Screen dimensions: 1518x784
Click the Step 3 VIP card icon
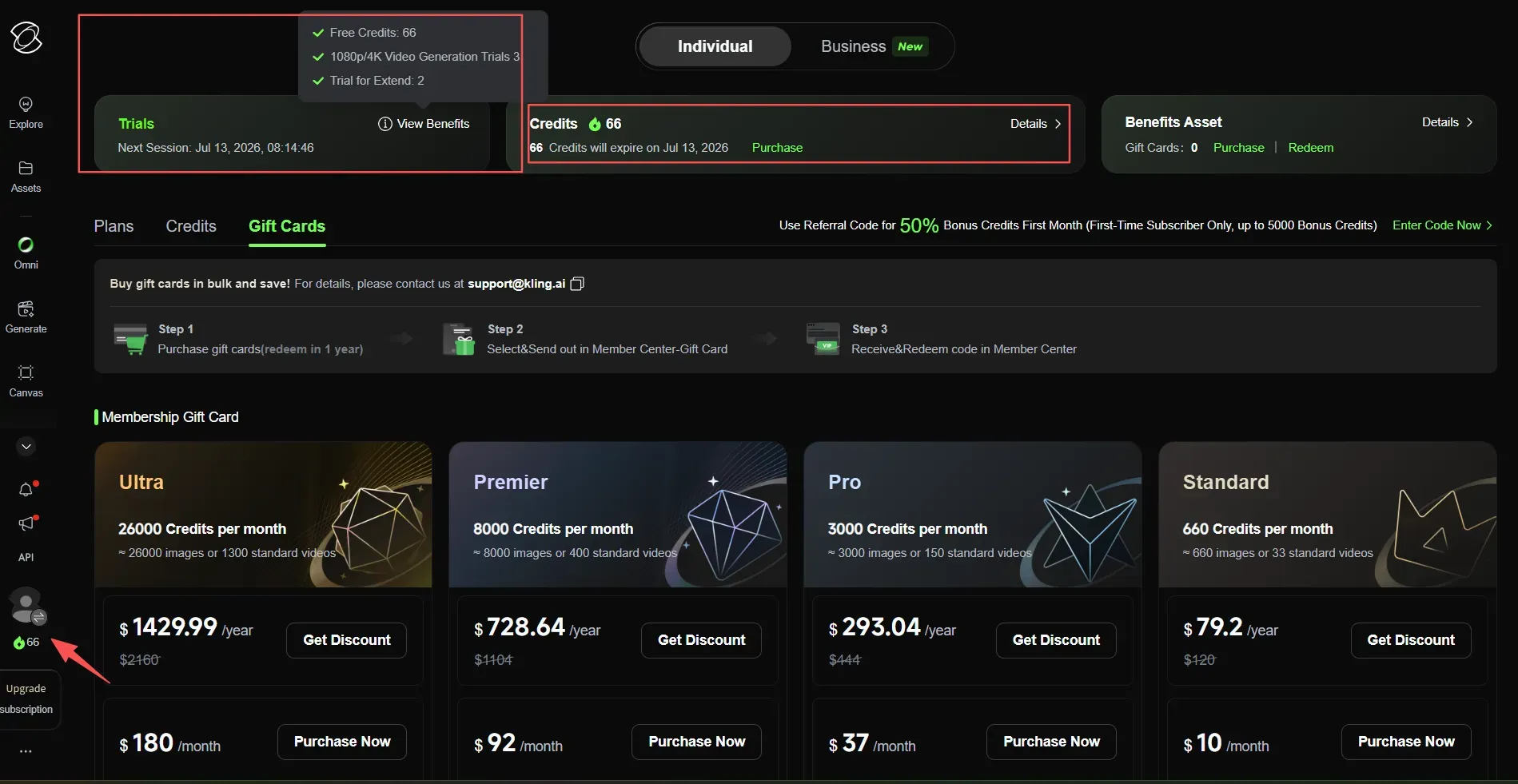tap(823, 339)
